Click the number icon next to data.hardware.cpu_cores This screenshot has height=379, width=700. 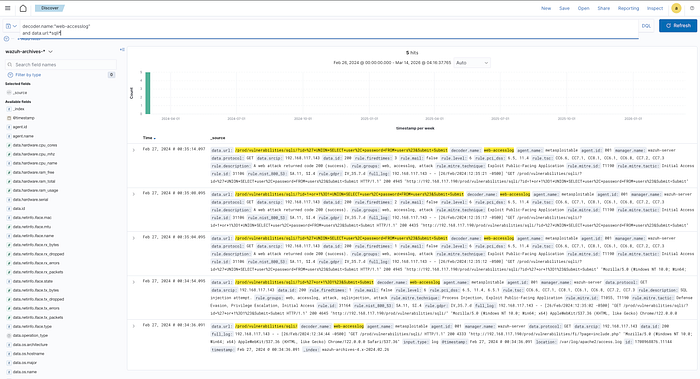(x=9, y=145)
